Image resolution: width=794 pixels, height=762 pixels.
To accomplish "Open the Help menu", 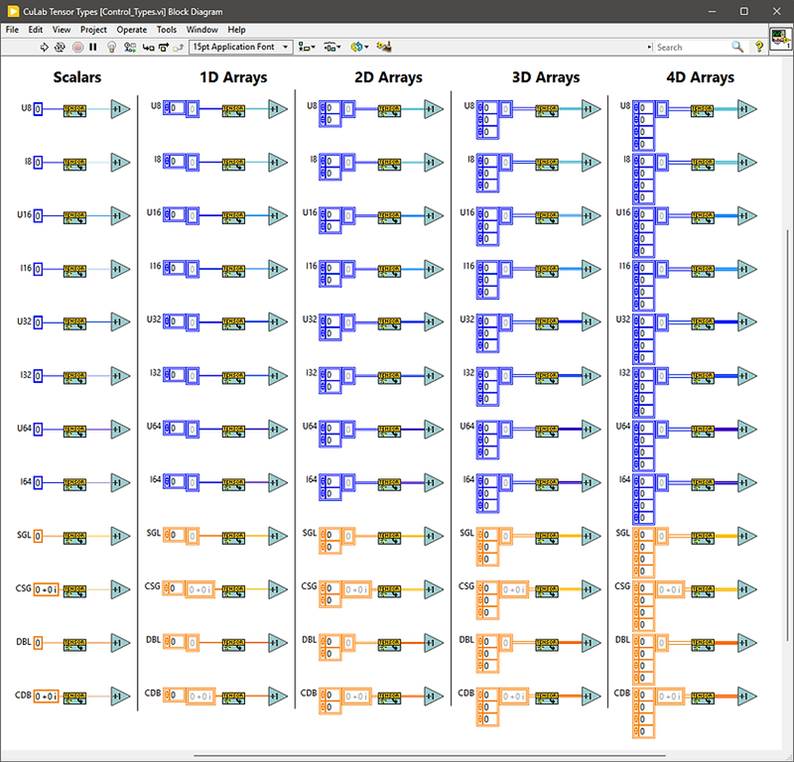I will [x=236, y=30].
